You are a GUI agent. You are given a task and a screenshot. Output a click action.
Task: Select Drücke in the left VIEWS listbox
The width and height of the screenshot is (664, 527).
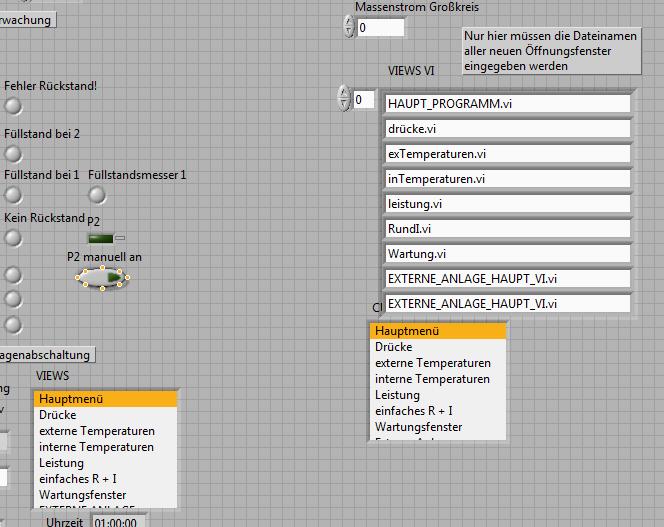tap(105, 415)
